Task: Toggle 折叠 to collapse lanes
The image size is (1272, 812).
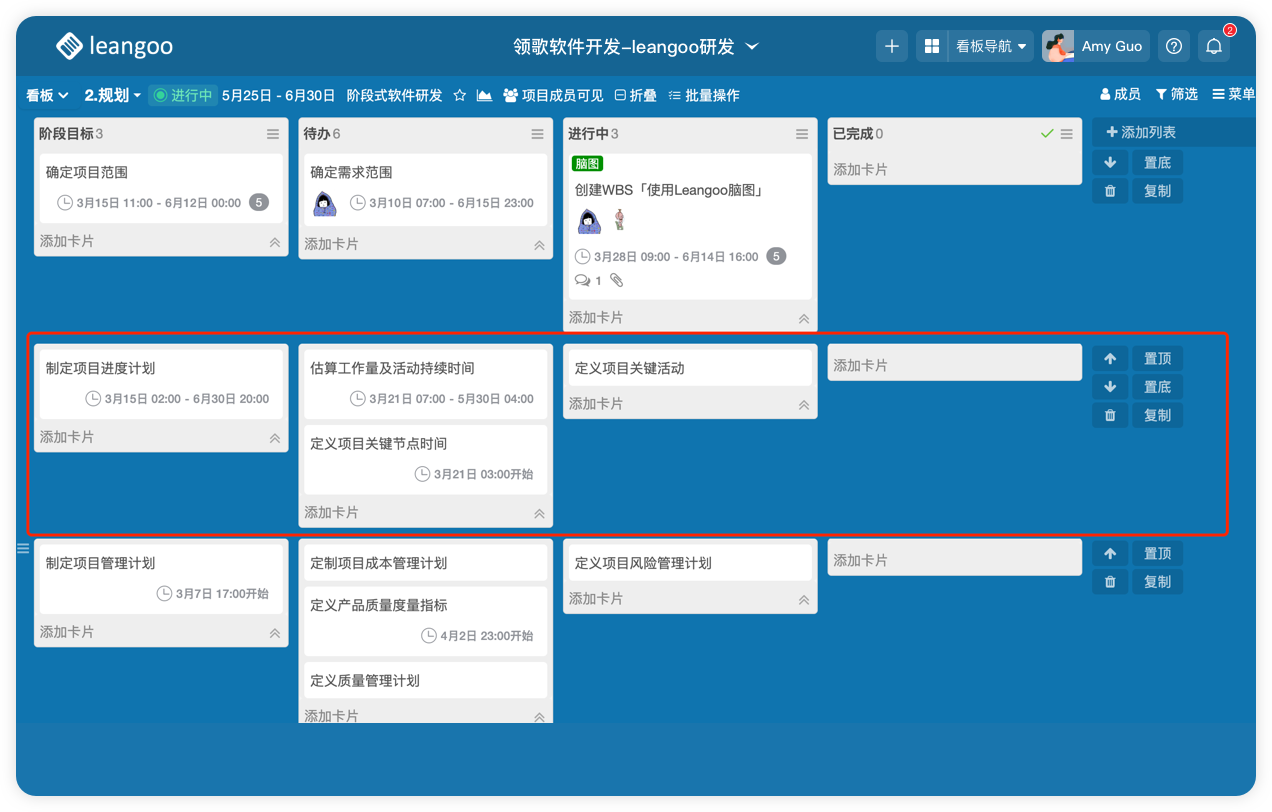Action: point(635,95)
